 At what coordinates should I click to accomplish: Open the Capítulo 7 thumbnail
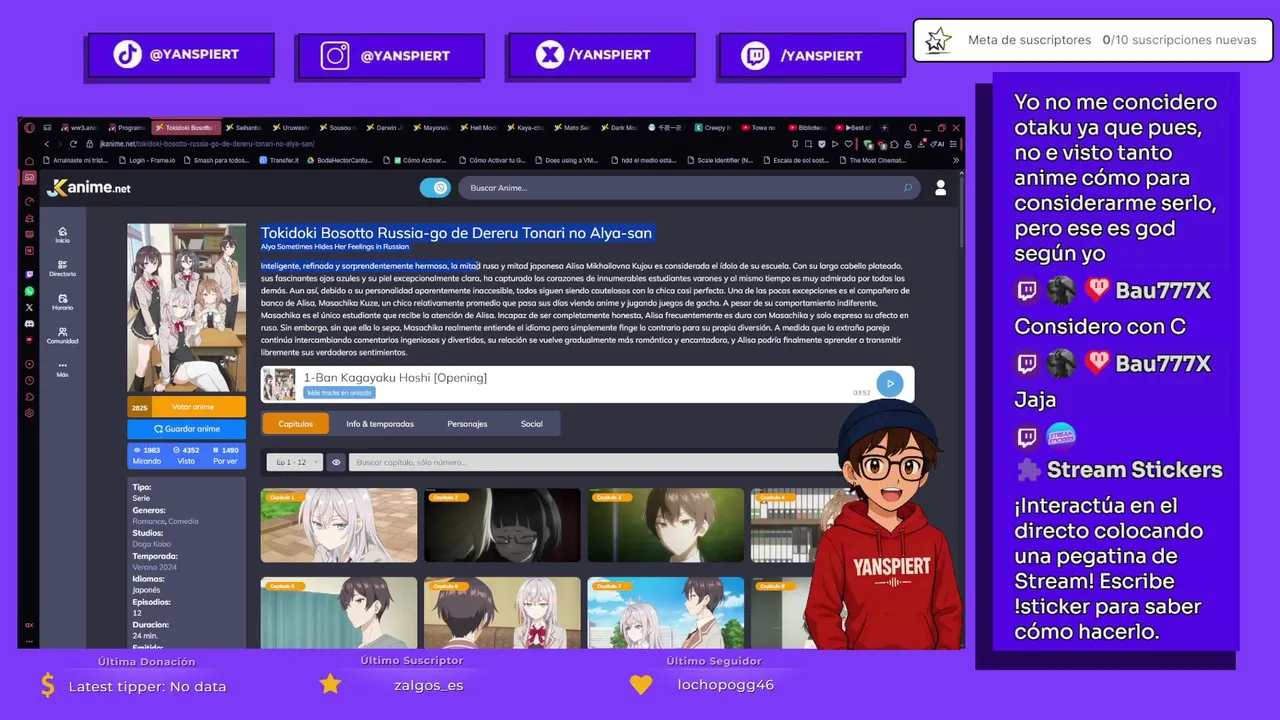click(x=666, y=613)
